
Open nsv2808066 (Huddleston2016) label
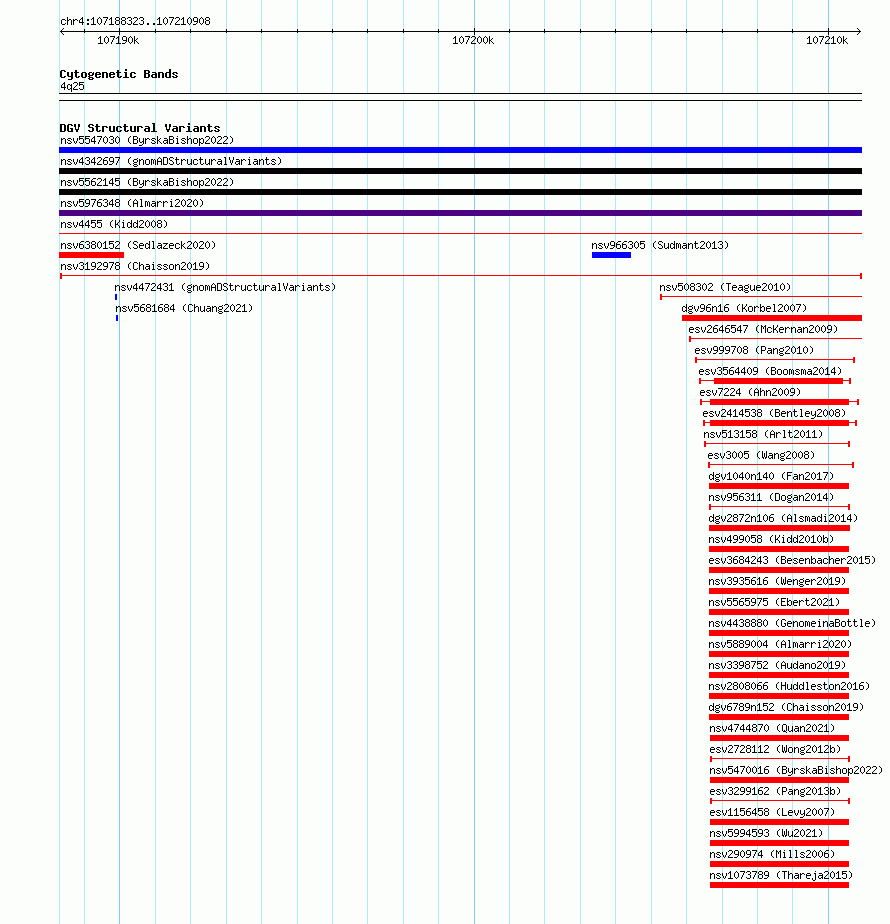point(789,687)
